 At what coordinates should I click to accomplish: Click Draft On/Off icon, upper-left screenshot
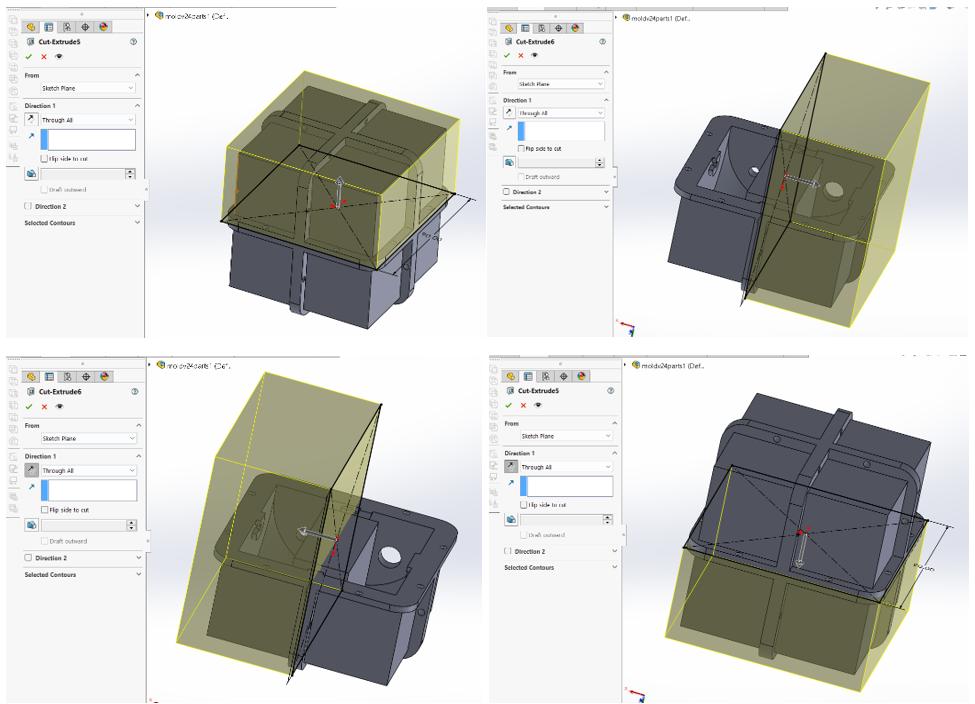[32, 174]
